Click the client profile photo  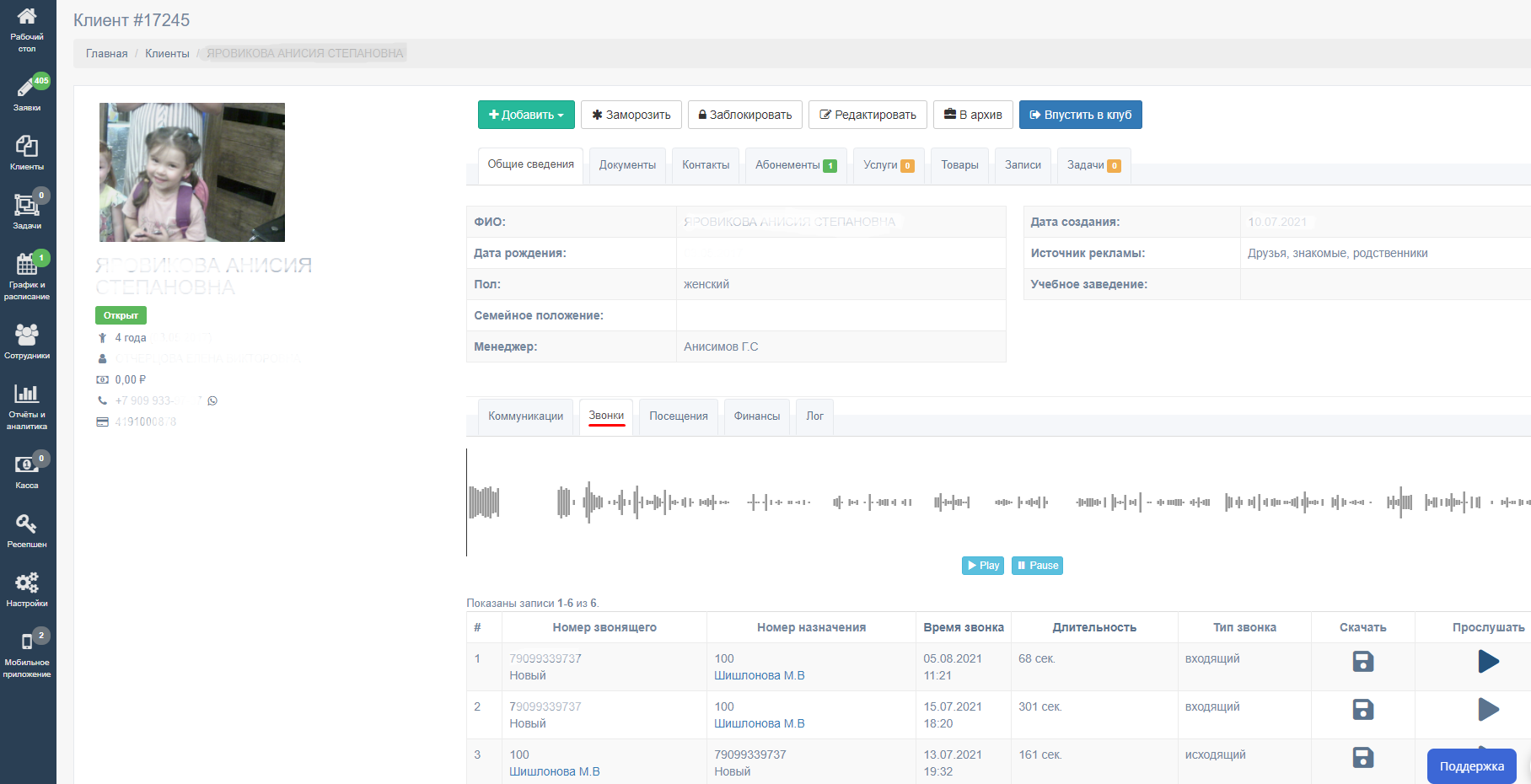192,172
